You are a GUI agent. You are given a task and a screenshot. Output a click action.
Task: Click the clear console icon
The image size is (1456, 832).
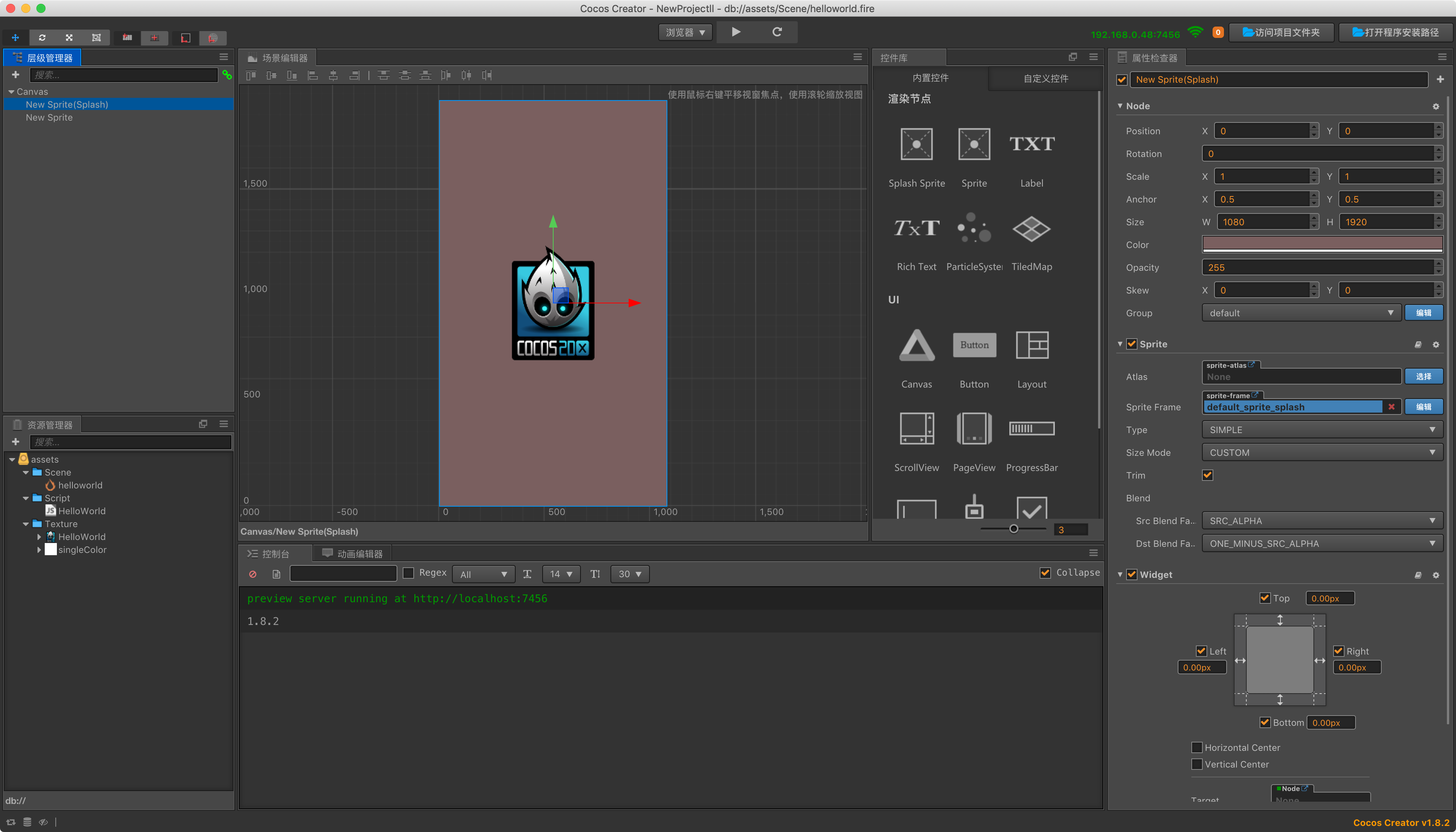pyautogui.click(x=253, y=574)
